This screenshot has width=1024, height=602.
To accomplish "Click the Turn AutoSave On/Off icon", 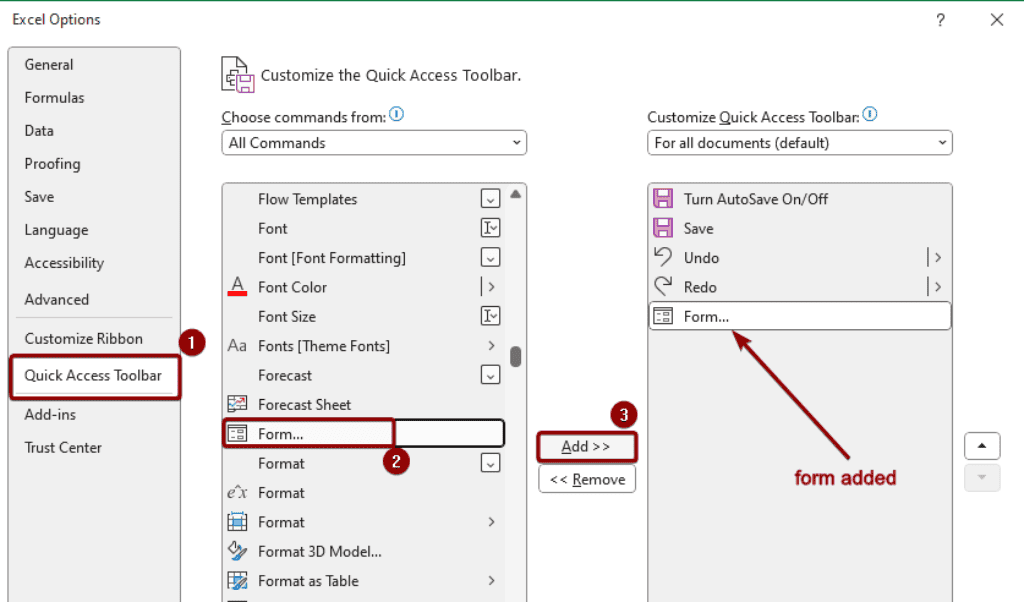I will pyautogui.click(x=663, y=198).
